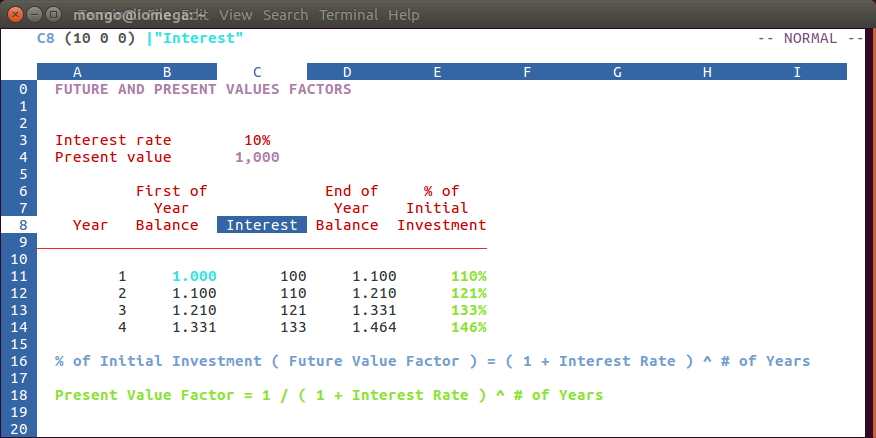876x438 pixels.
Task: Click the % of header text
Action: tap(441, 191)
